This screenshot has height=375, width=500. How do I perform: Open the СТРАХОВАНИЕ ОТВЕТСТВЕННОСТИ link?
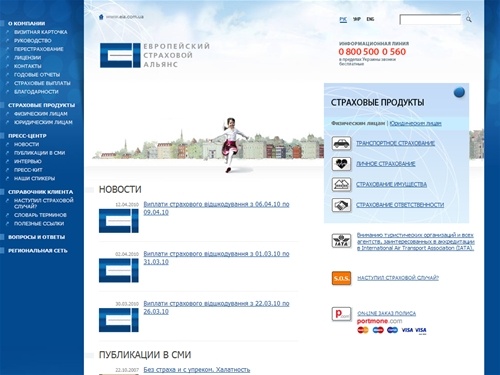tap(400, 205)
